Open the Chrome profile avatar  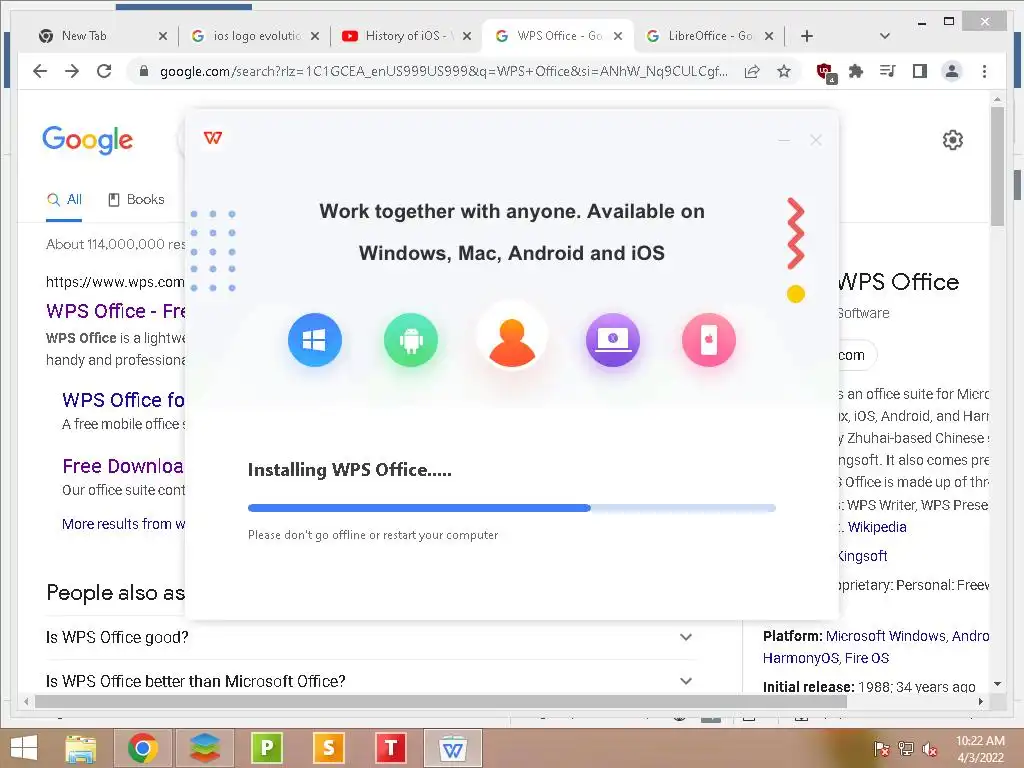click(952, 71)
